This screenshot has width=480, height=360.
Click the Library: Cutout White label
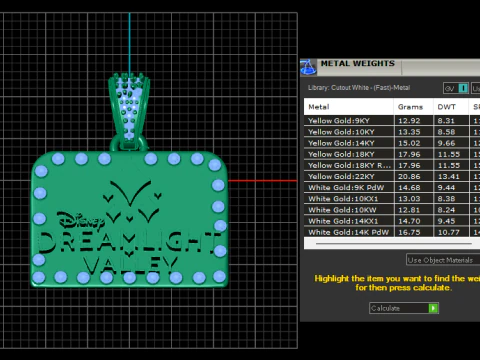point(359,88)
